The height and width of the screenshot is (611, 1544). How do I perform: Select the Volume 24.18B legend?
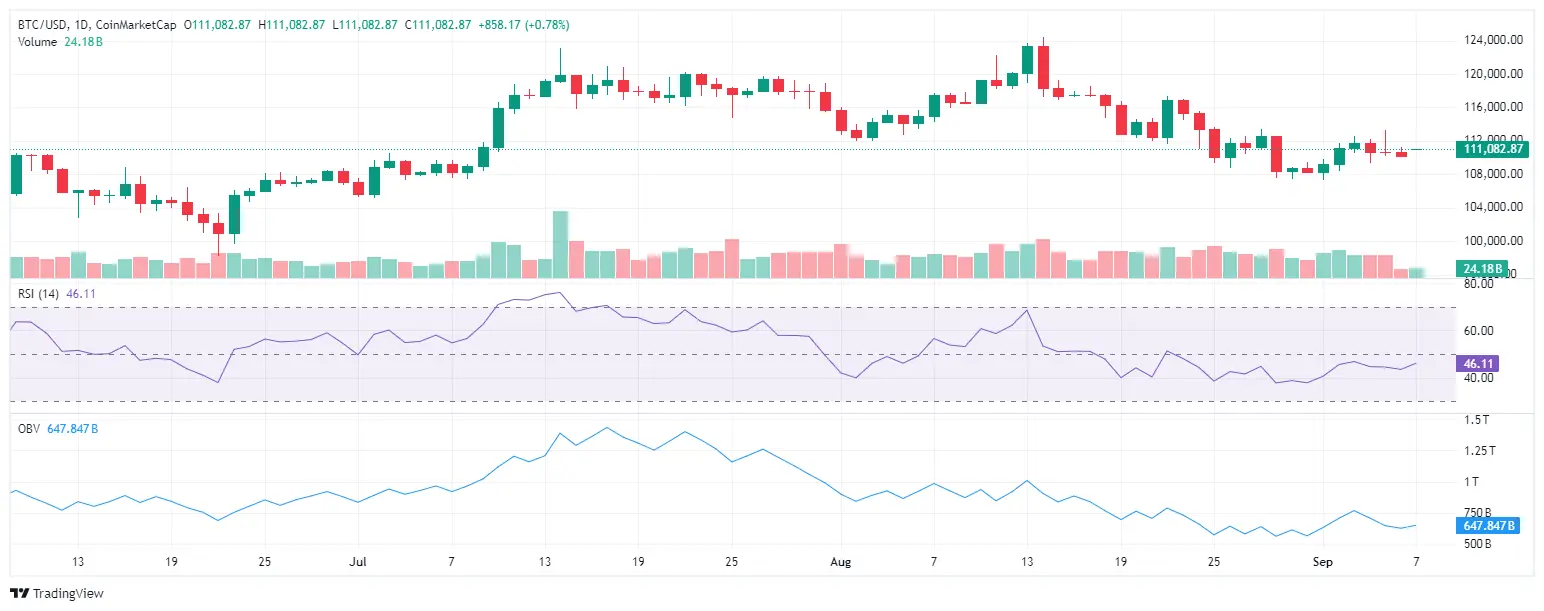56,41
